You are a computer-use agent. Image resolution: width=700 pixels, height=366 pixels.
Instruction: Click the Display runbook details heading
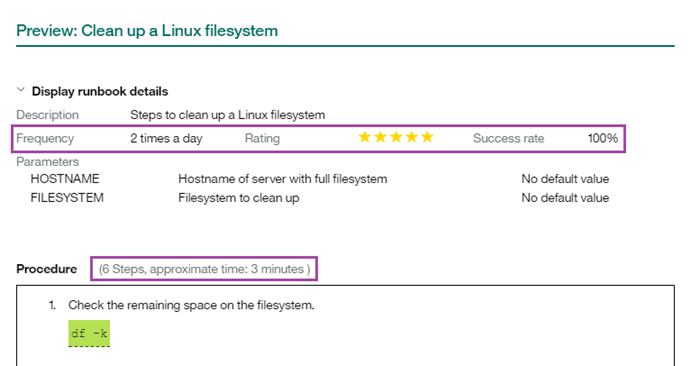point(100,92)
